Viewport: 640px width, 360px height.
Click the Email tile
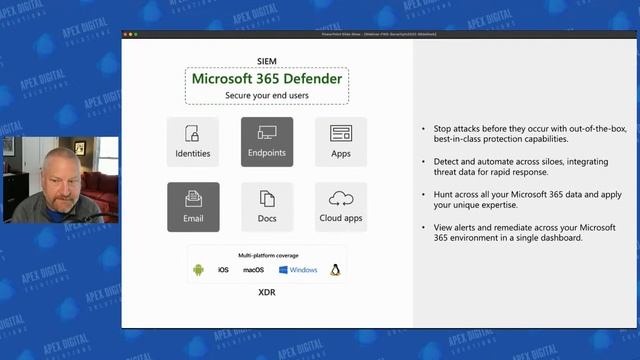tap(193, 207)
